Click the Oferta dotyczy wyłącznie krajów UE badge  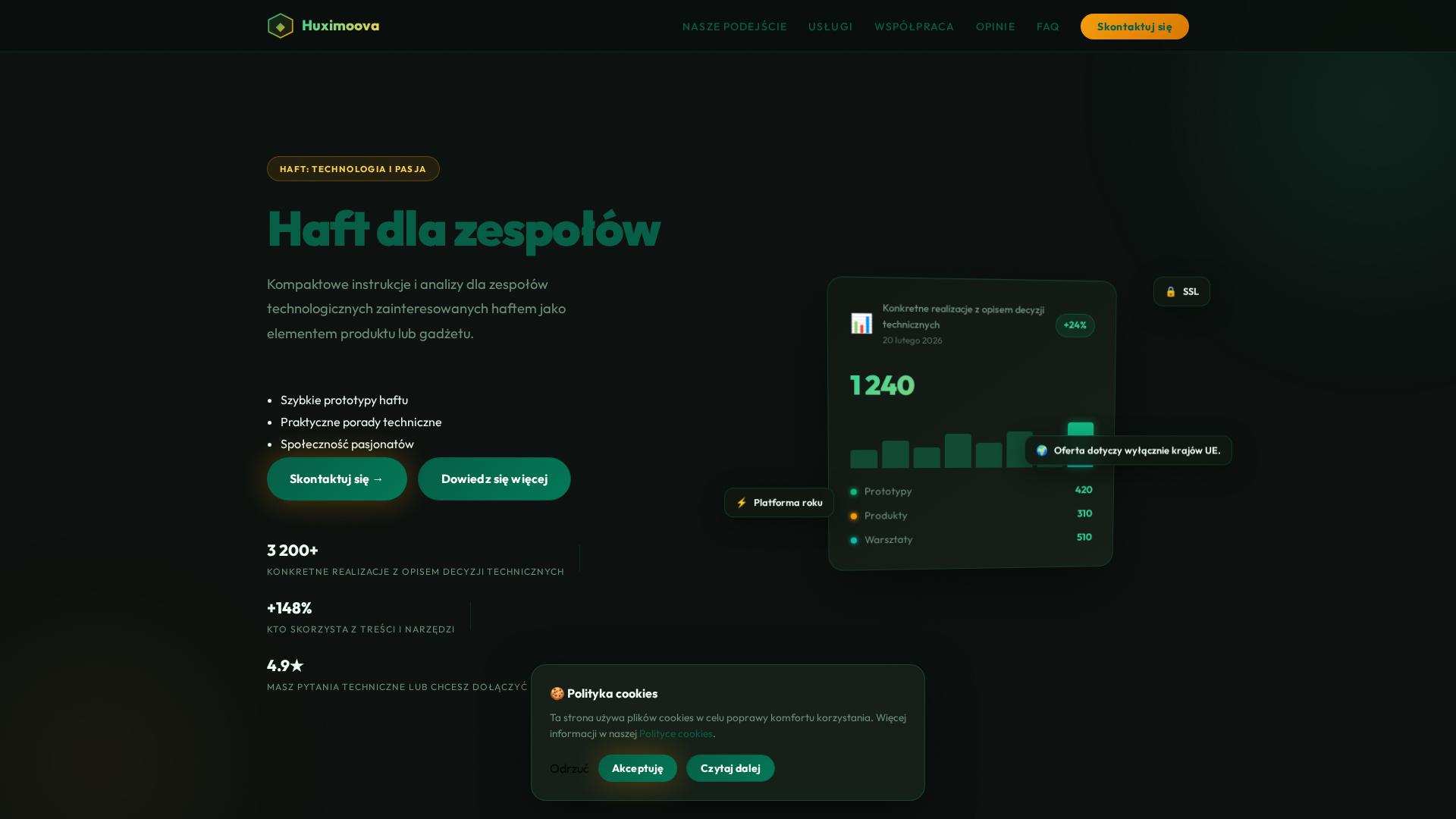coord(1128,450)
